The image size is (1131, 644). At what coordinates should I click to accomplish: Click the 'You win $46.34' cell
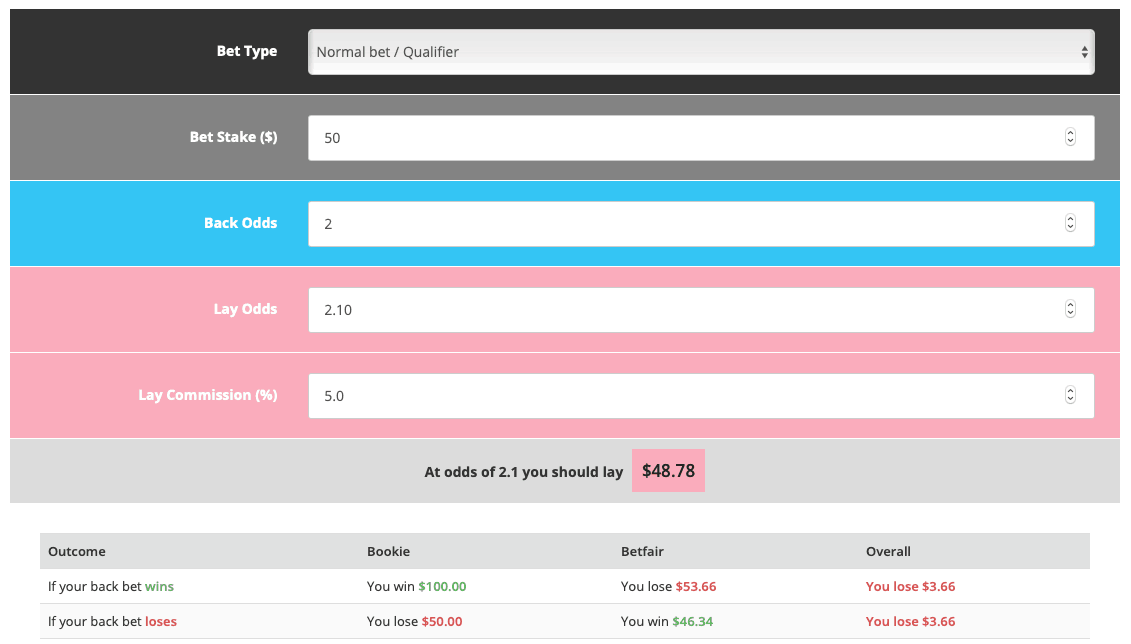pyautogui.click(x=666, y=622)
